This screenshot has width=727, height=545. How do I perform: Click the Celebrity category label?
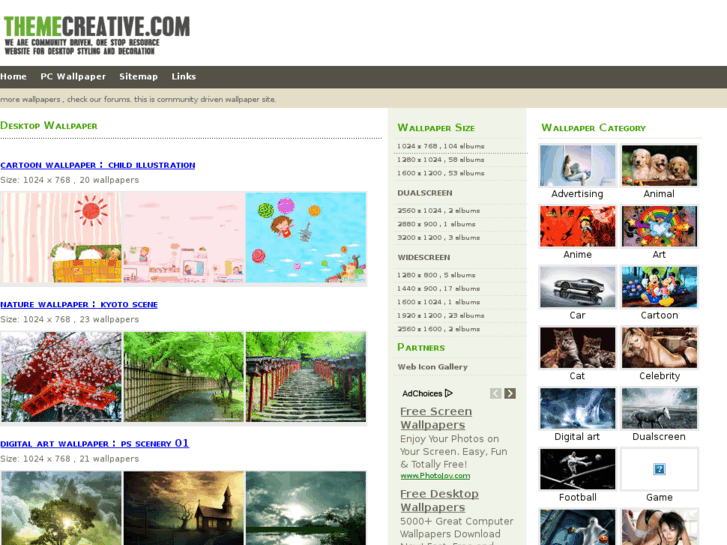coord(659,376)
